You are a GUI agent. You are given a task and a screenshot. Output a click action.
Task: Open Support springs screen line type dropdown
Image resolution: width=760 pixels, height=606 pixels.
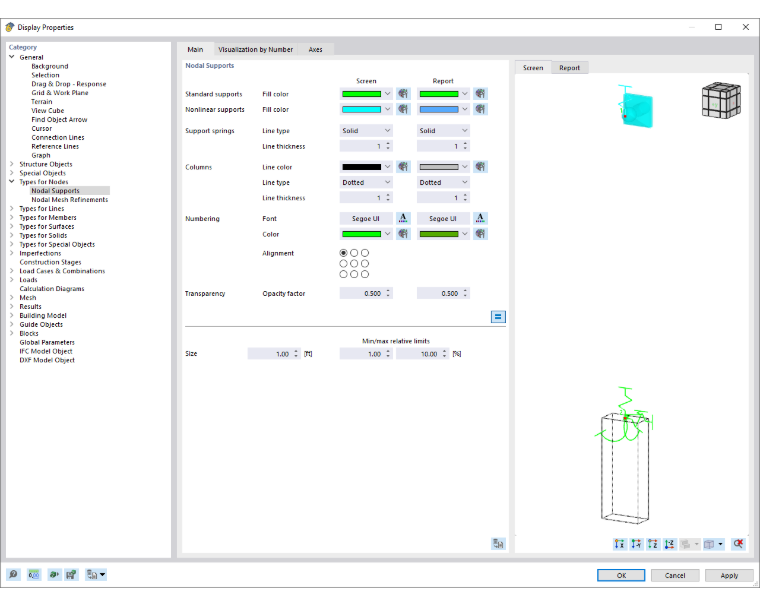(x=366, y=130)
